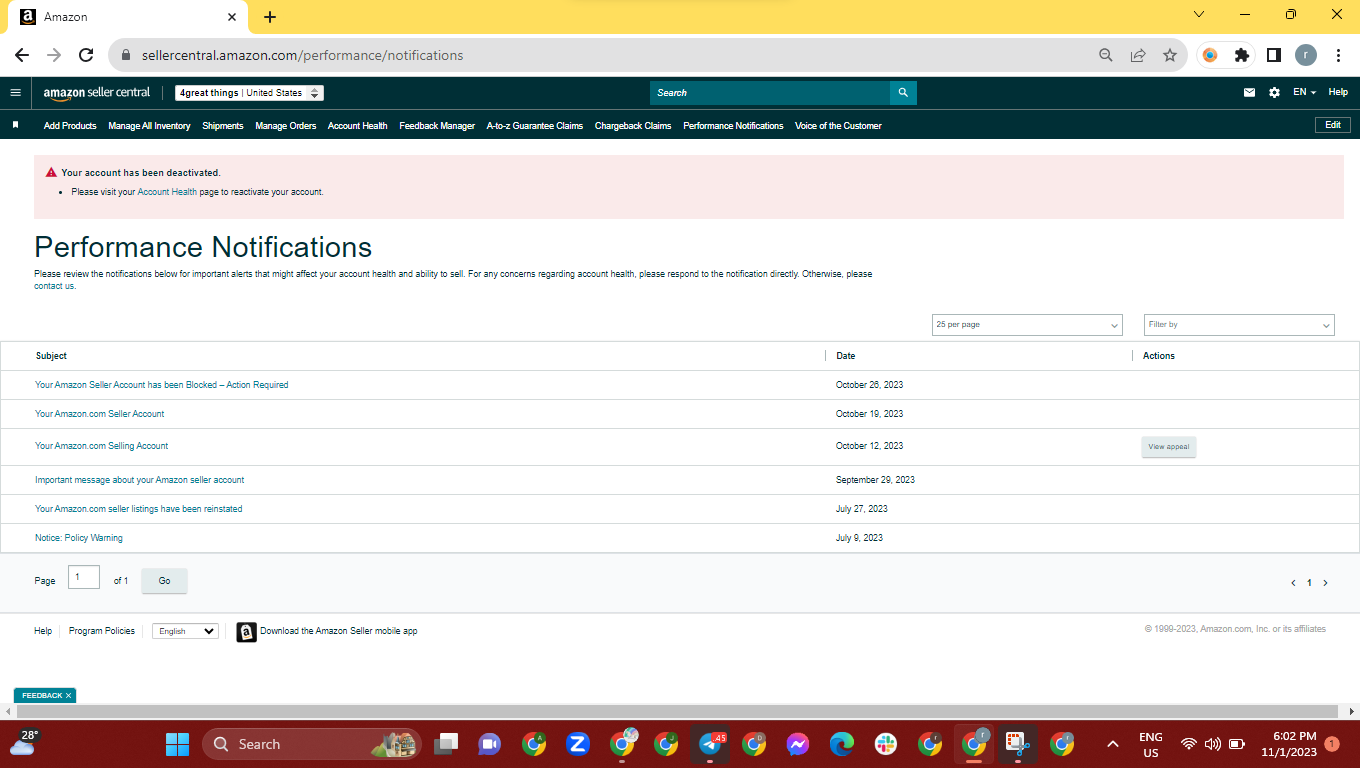Click the Edit button in the nav bar

point(1333,125)
